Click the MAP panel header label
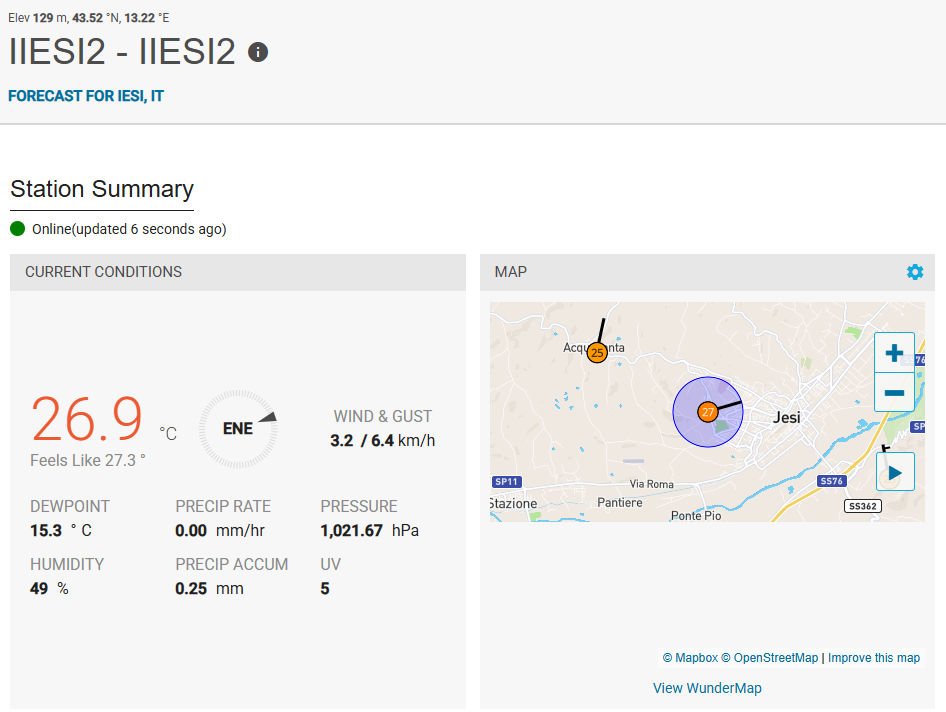946x712 pixels. click(510, 272)
